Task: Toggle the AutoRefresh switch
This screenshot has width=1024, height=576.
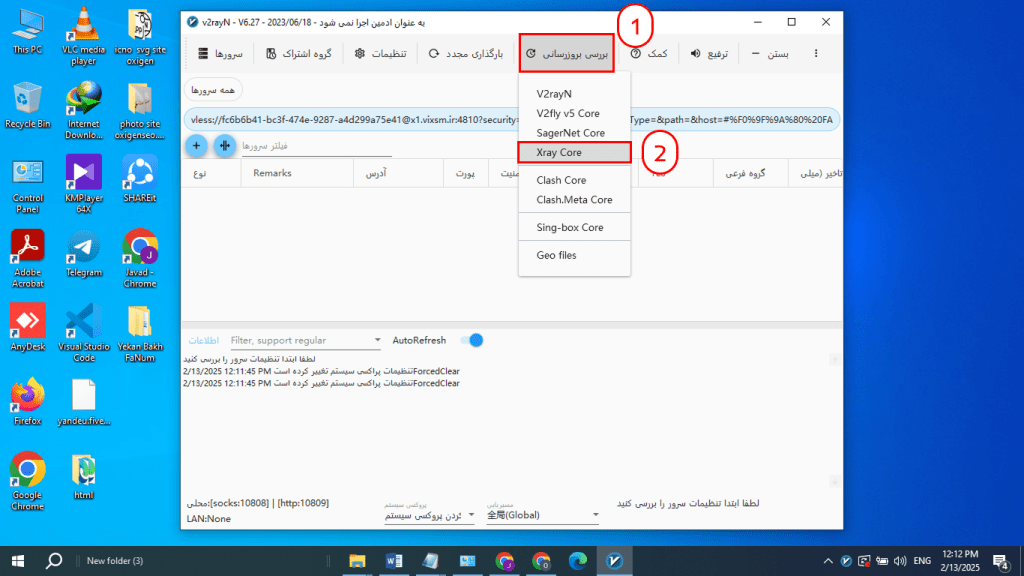Action: (471, 340)
